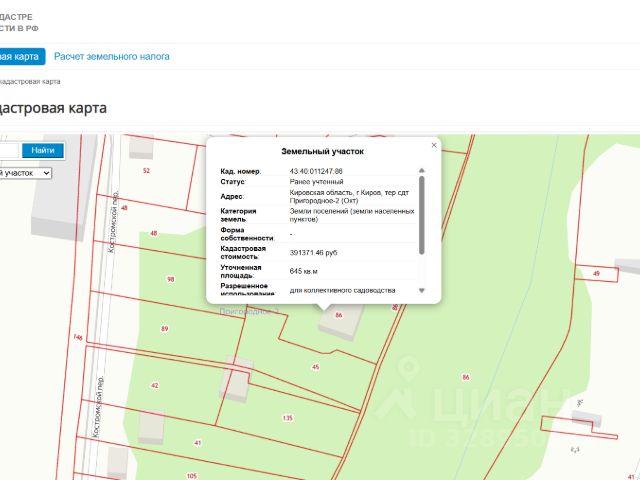
Task: Select parcel 52 on the map
Action: point(147,171)
